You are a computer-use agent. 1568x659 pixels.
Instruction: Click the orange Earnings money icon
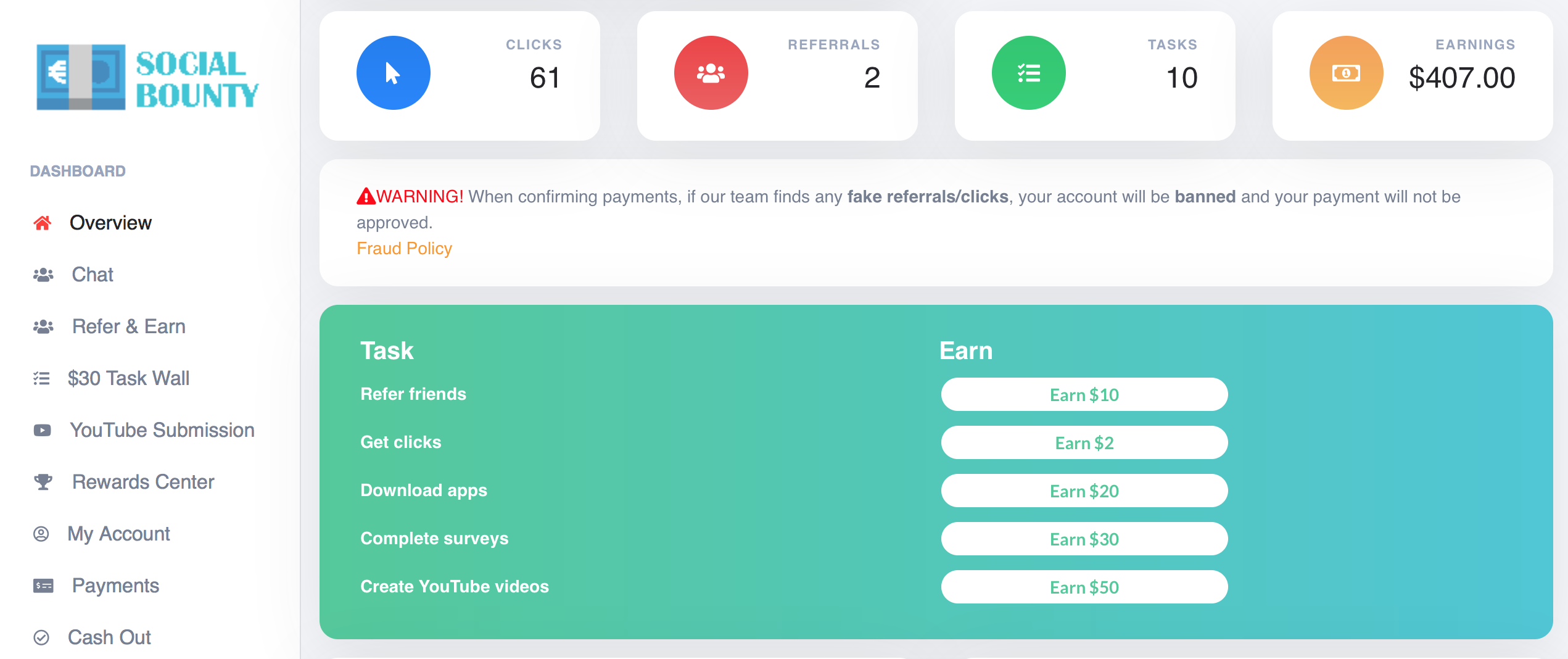[1346, 73]
